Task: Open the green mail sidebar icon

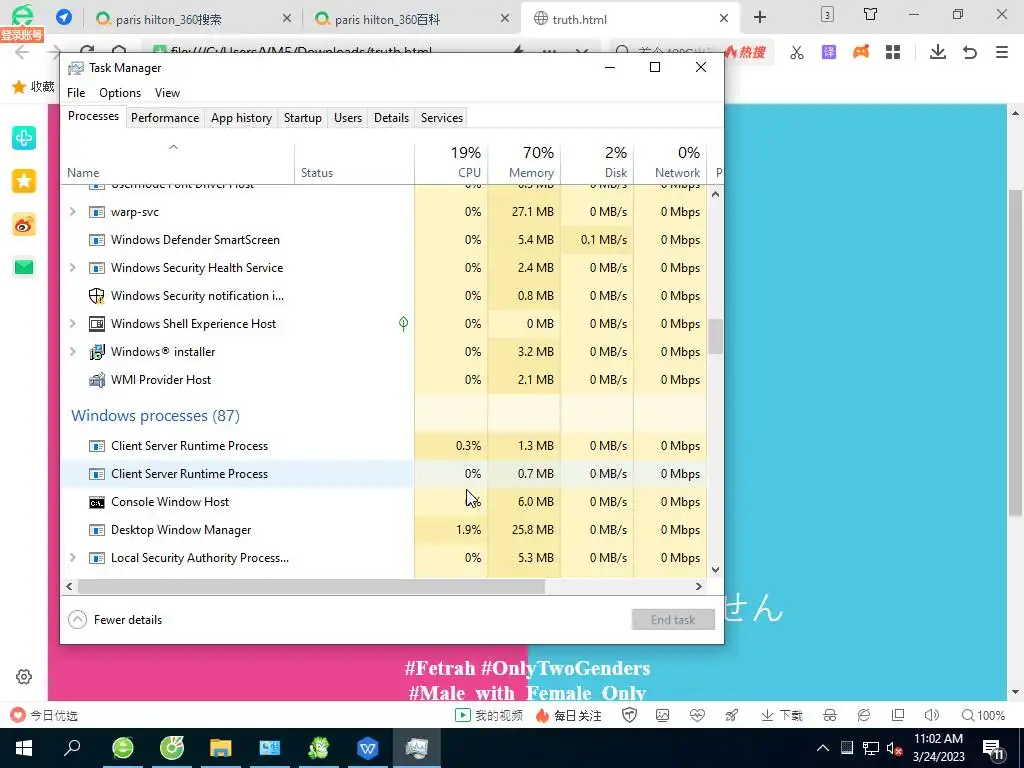Action: [x=24, y=267]
